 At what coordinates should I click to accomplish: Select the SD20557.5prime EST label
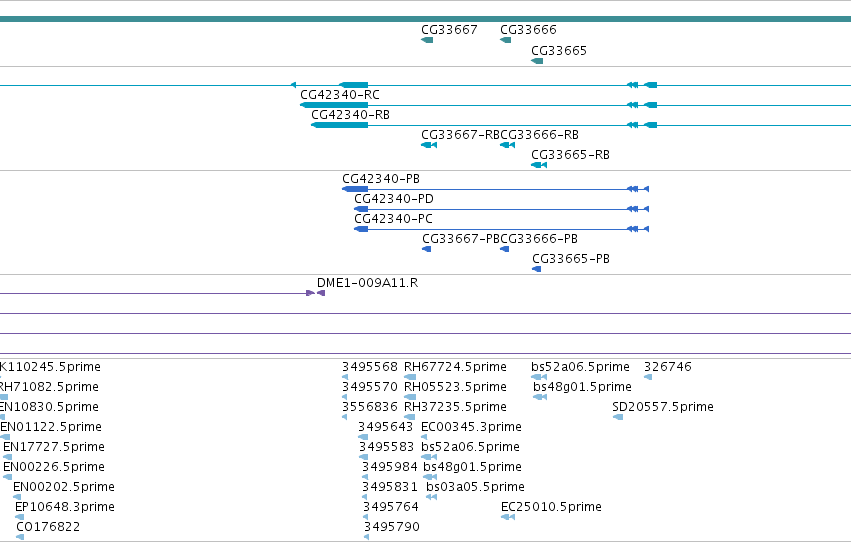pos(663,407)
